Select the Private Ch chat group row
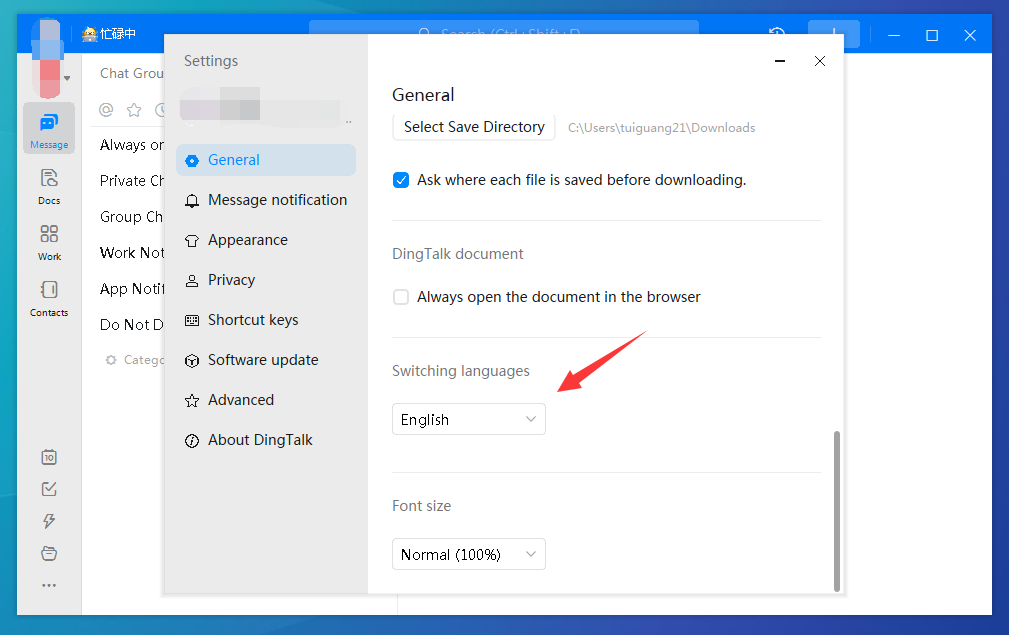Viewport: 1009px width, 635px height. (131, 181)
